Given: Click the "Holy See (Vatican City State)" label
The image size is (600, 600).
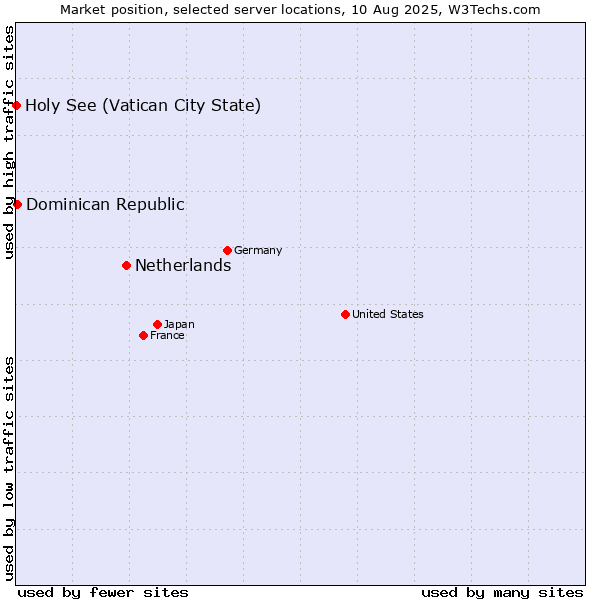Looking at the screenshot, I should [x=143, y=106].
